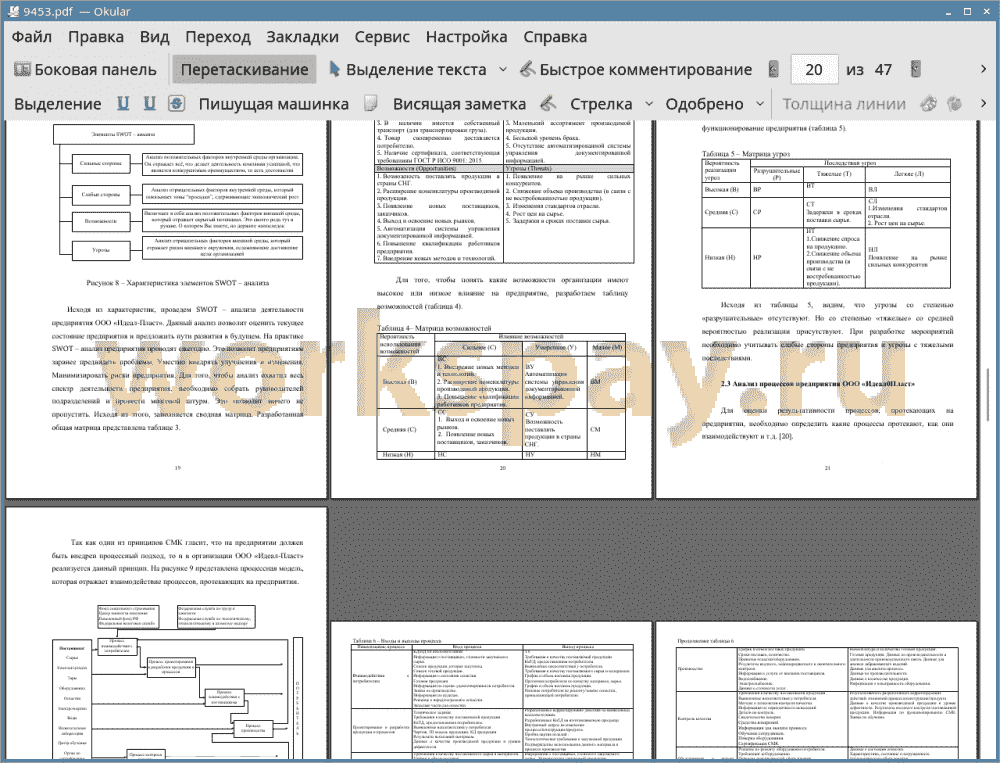Viewport: 1000px width, 763px height.
Task: Click page 19 with SWOT diagram
Action: [166, 309]
